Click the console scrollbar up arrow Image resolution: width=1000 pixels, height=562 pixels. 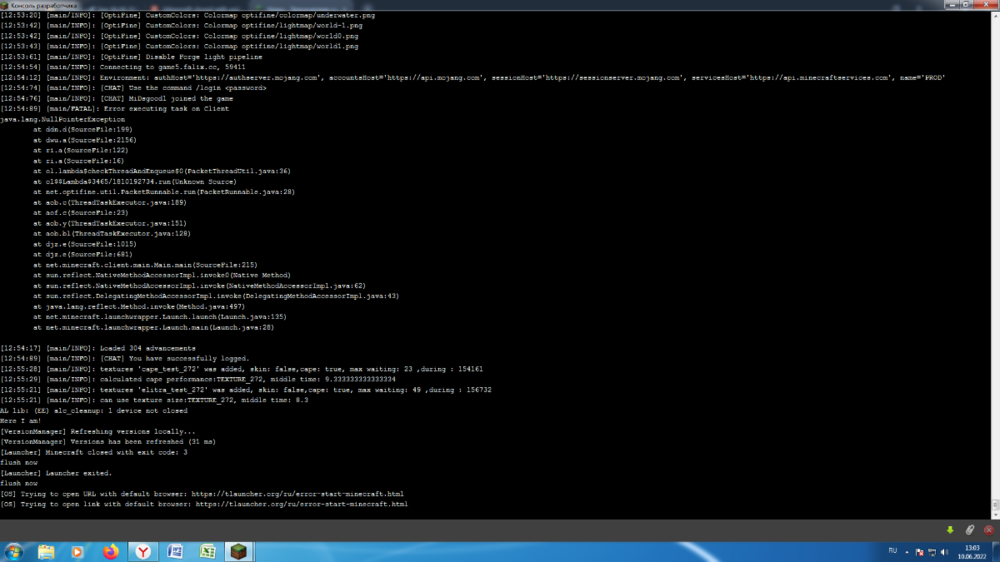[x=995, y=15]
